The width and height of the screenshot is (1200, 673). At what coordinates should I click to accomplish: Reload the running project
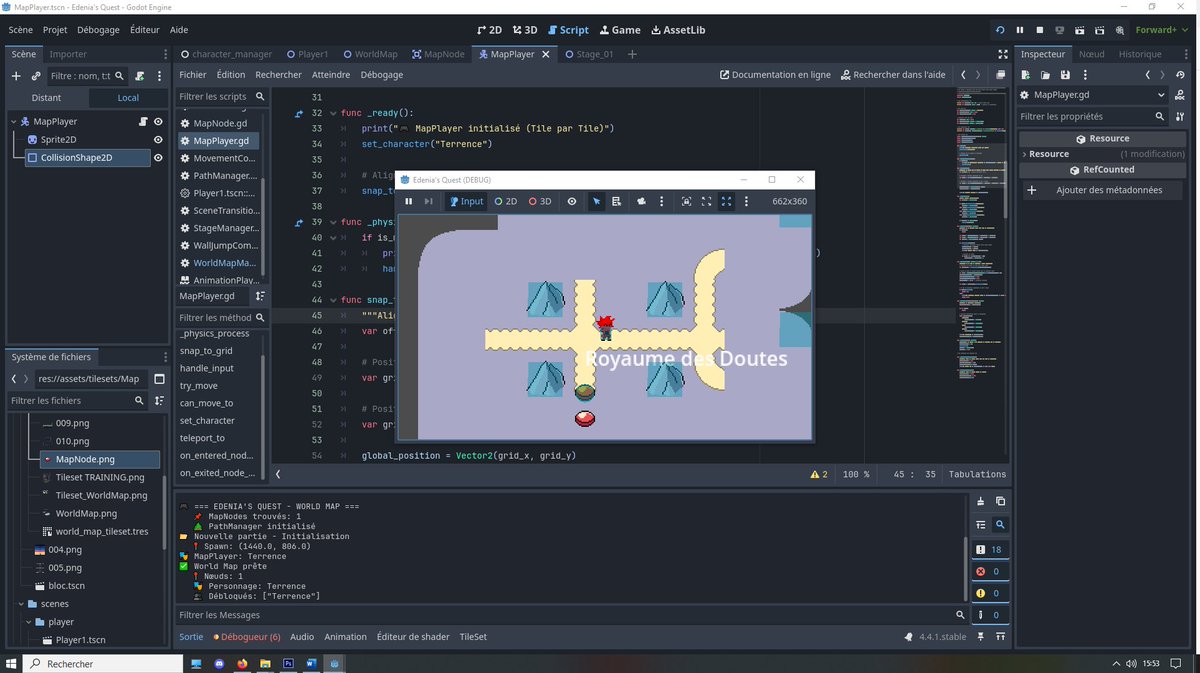coord(1000,30)
